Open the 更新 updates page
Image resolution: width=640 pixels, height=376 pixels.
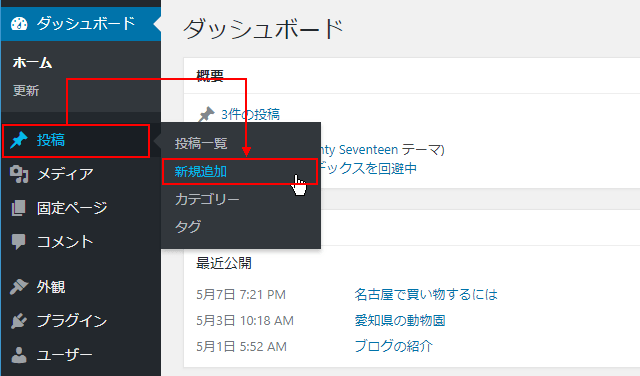point(26,90)
